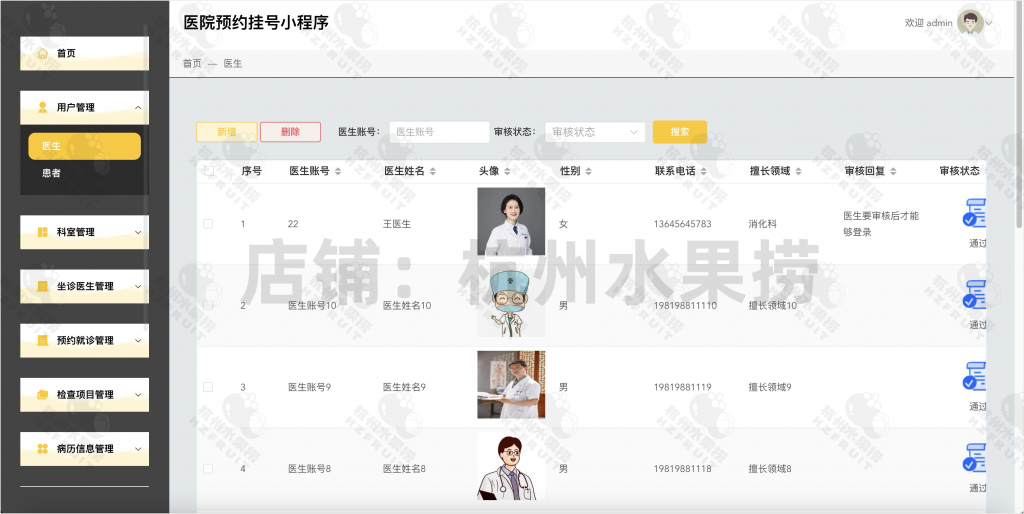Click the 新增 button

tap(227, 132)
